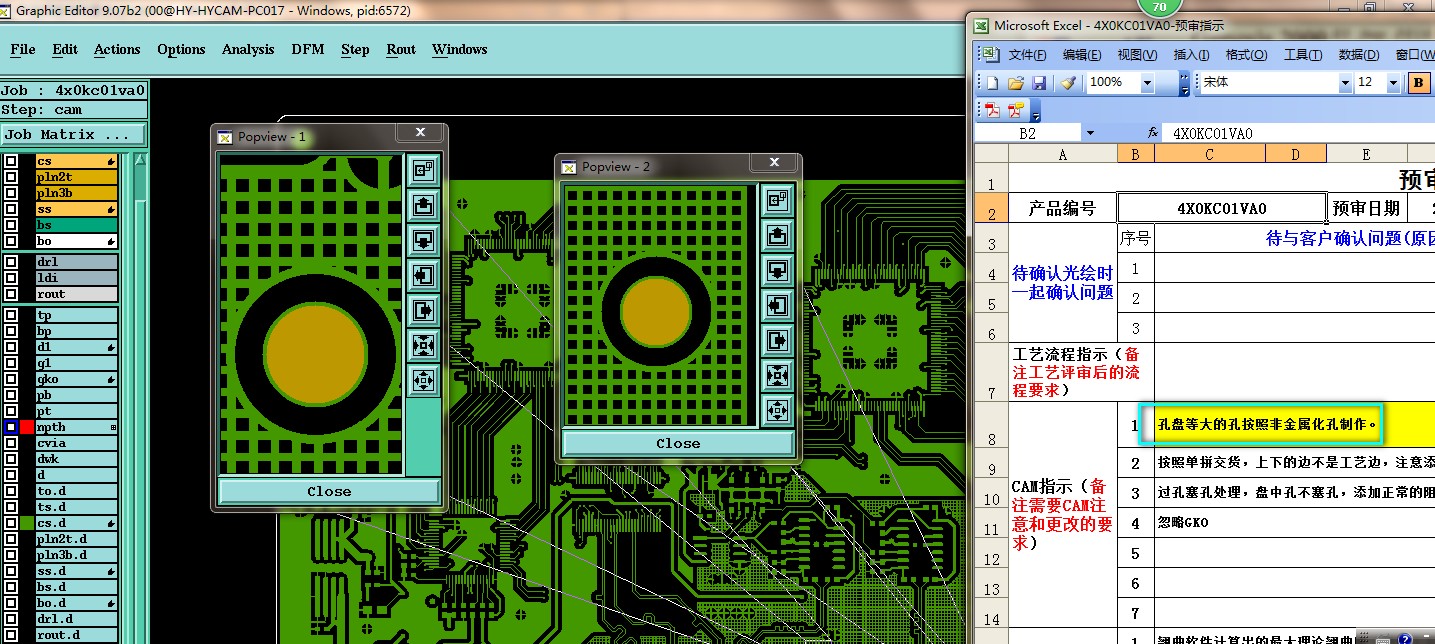
Task: Select the Excel cell containing 4X0KC01VA0
Action: coord(1221,208)
